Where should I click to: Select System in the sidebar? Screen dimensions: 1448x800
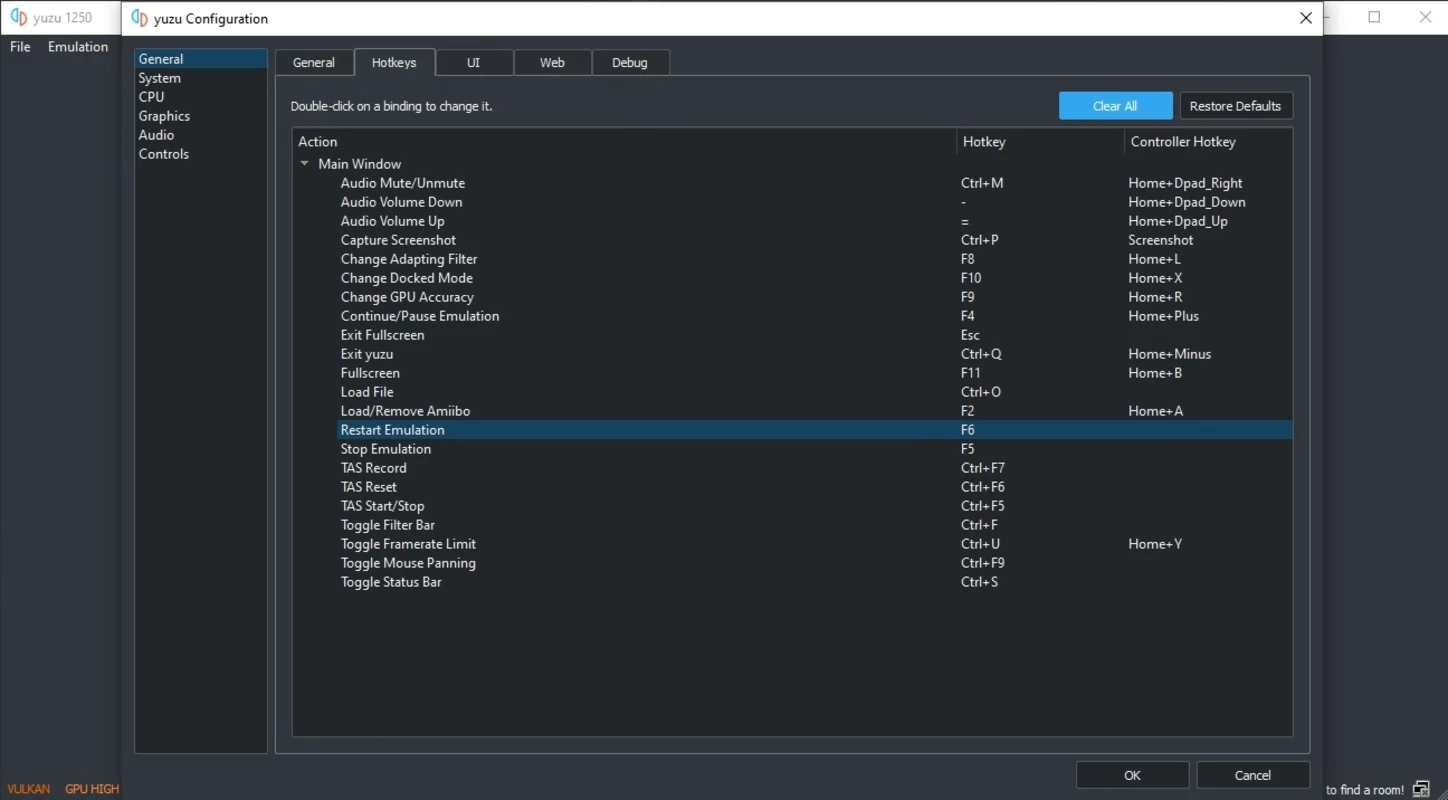201,78
